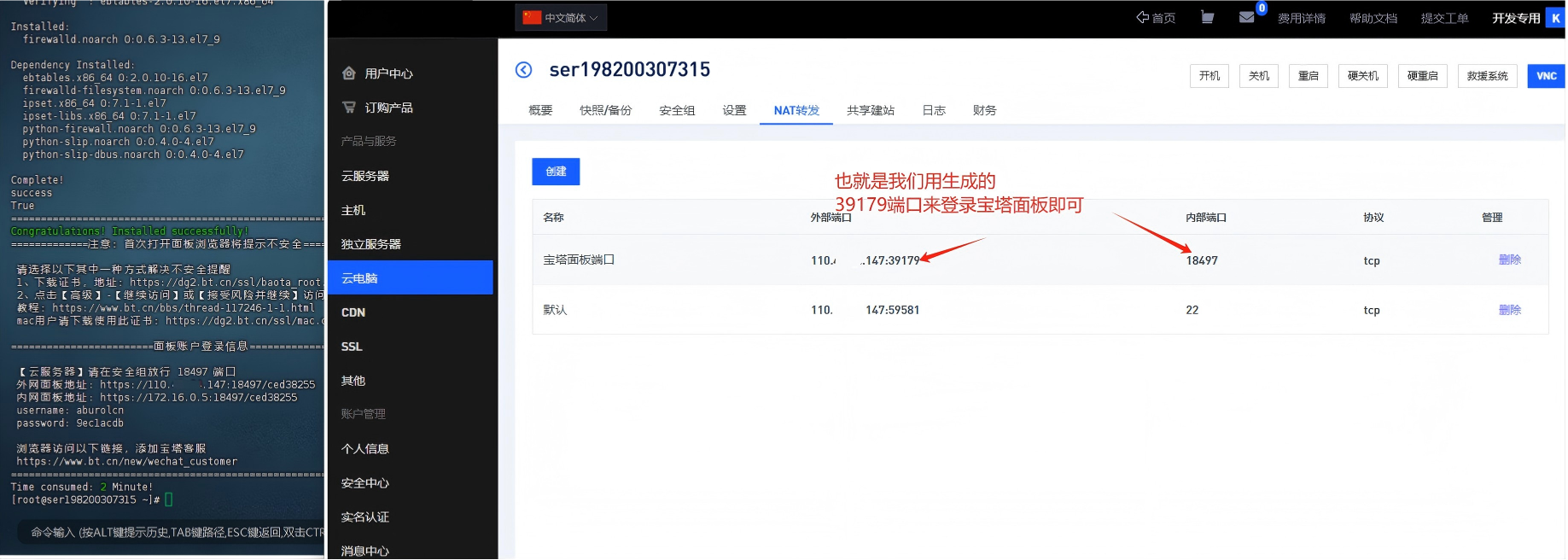1568x560 pixels.
Task: Click the 重启 restart button
Action: [1308, 76]
